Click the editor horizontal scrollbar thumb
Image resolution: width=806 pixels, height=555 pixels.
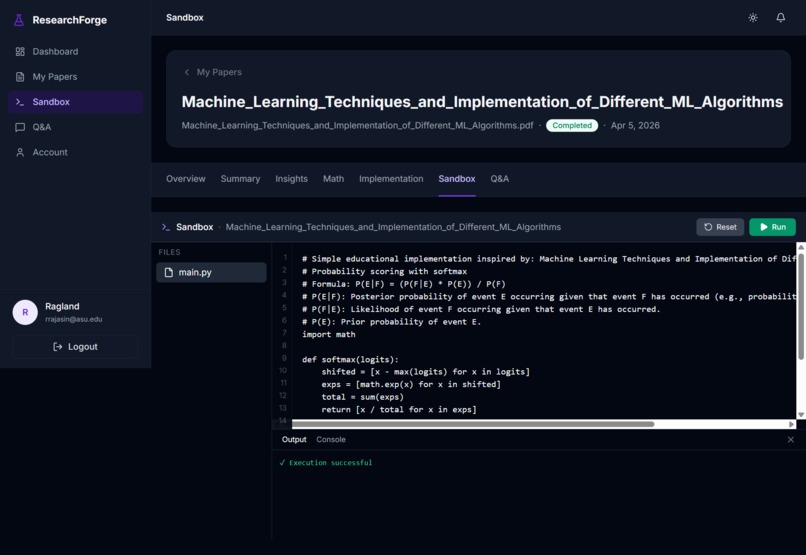(473, 424)
